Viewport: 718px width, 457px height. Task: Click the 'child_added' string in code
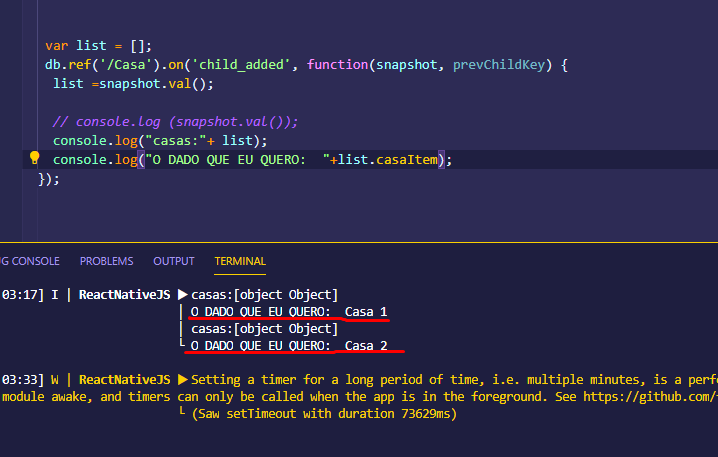[x=241, y=65]
